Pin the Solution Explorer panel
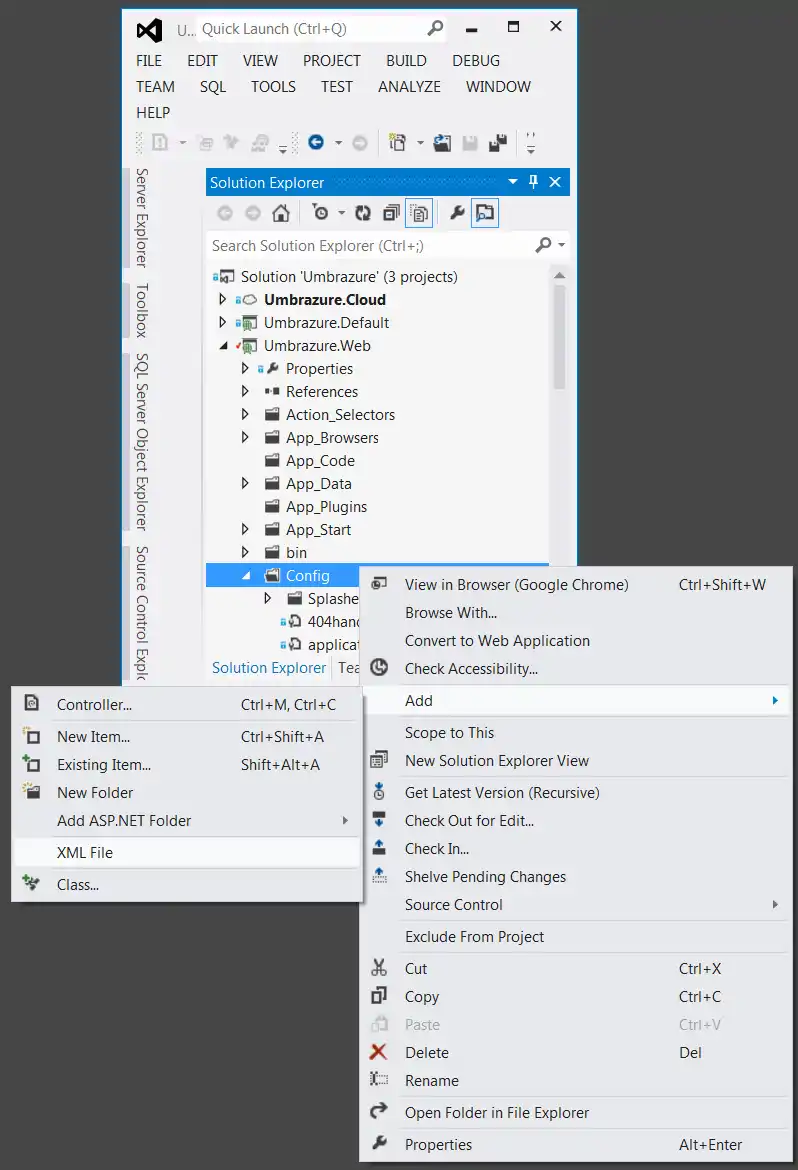The width and height of the screenshot is (798, 1170). pos(533,182)
